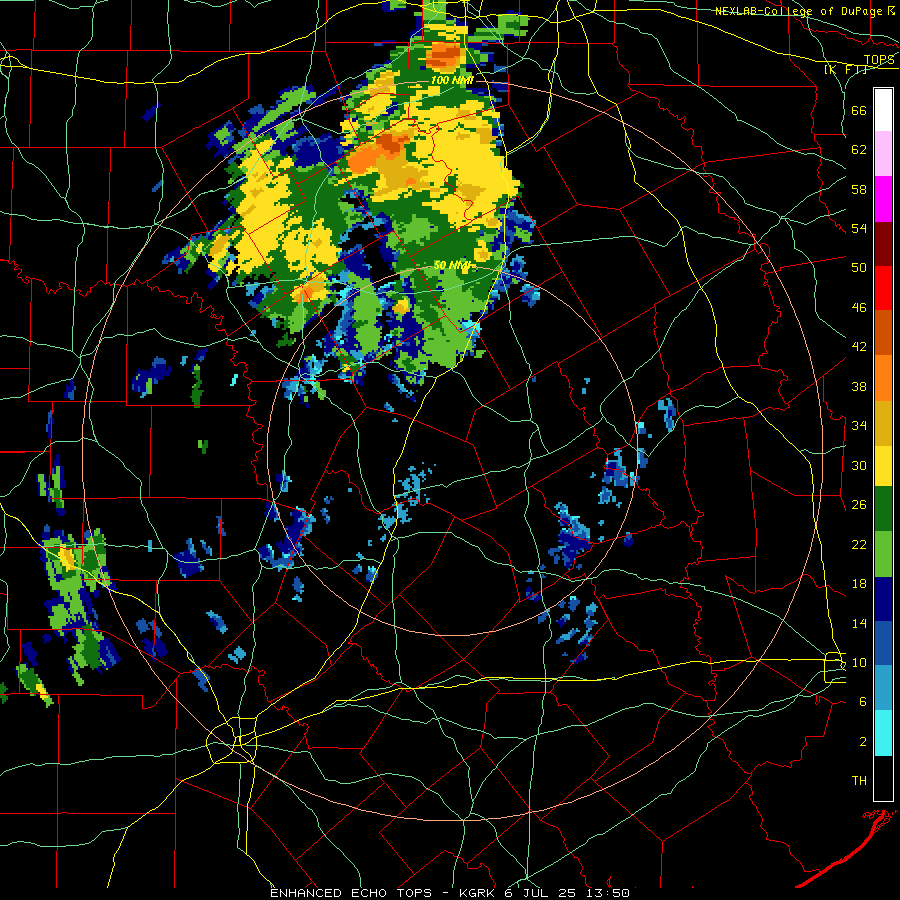Image resolution: width=900 pixels, height=900 pixels.
Task: Click the white 66 kft legend swatch
Action: coord(883,110)
